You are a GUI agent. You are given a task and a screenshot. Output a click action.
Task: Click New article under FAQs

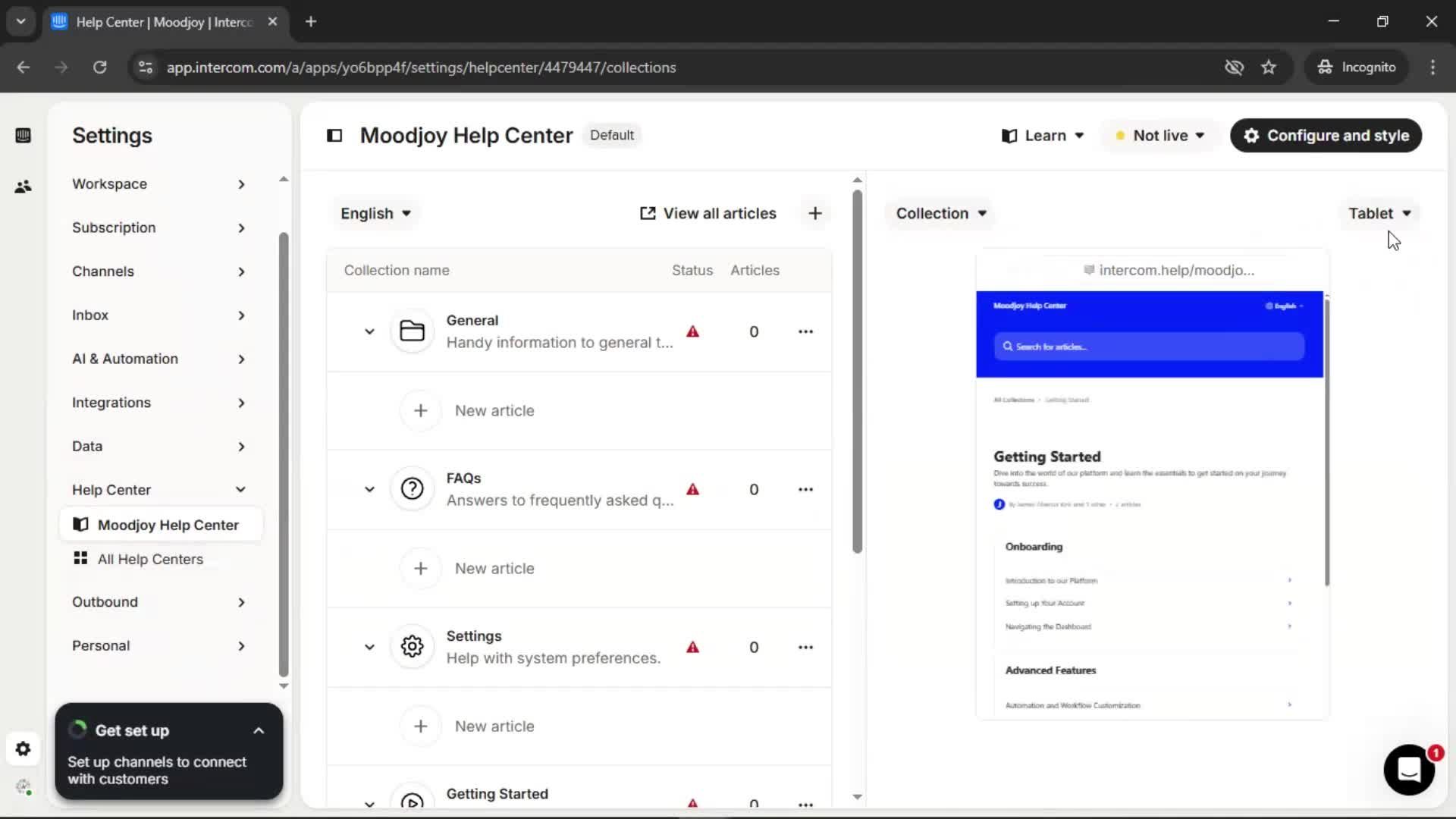click(494, 568)
